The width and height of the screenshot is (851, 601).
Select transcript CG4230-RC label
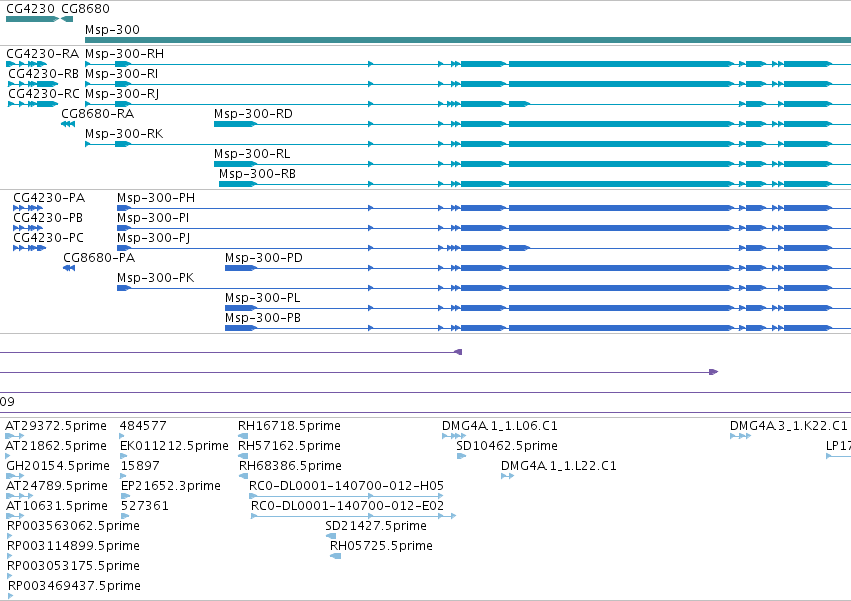tap(44, 94)
